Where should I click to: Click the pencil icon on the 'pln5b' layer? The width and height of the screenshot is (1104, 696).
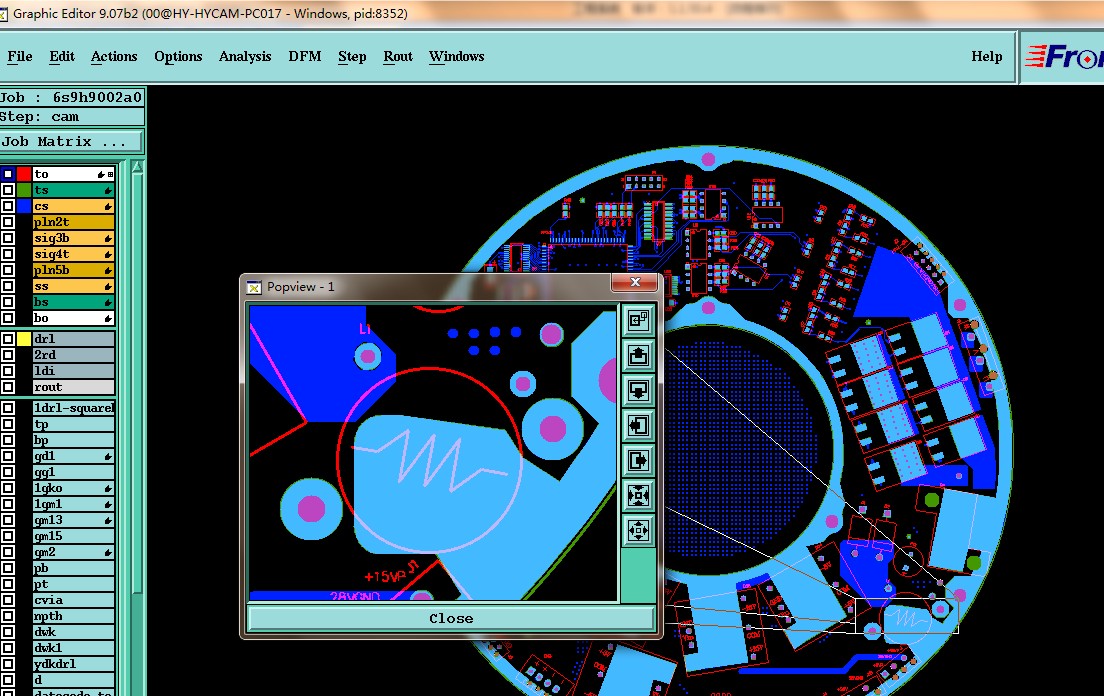coord(108,270)
